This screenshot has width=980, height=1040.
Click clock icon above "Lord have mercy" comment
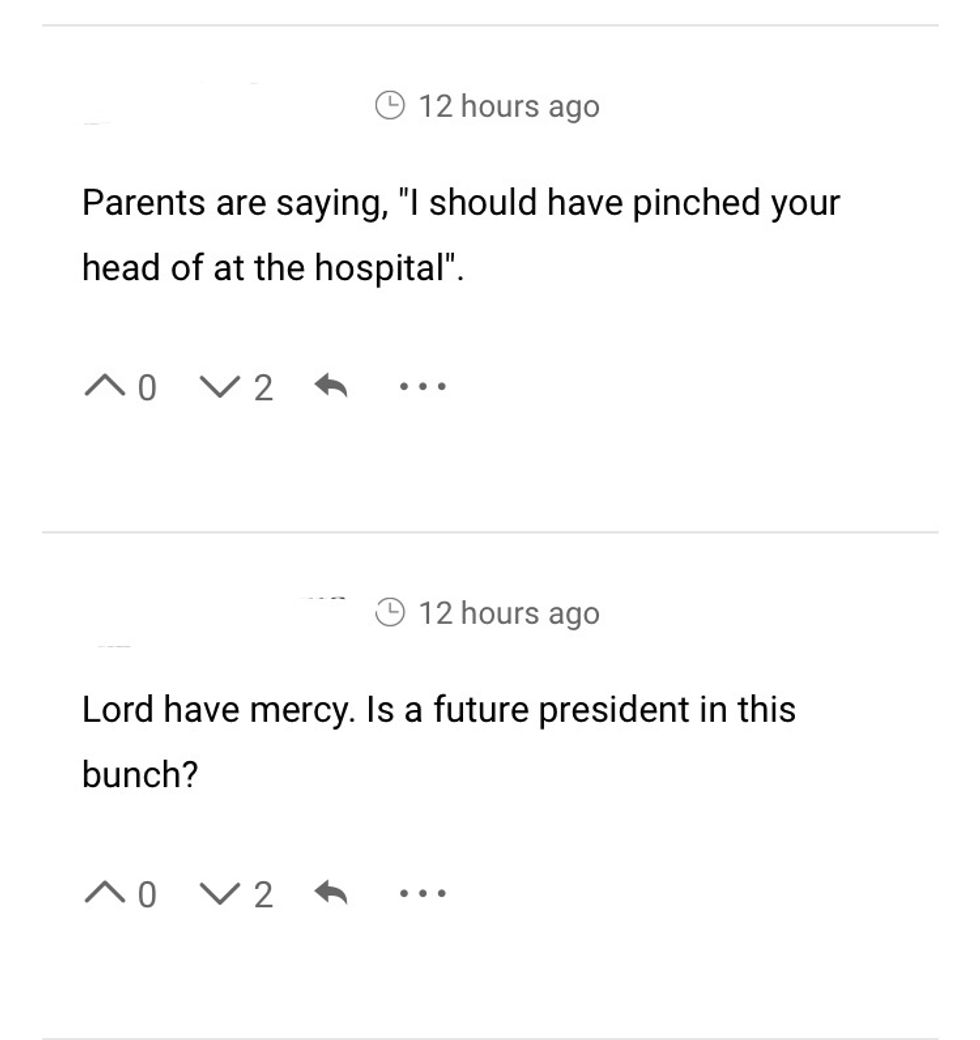coord(390,612)
